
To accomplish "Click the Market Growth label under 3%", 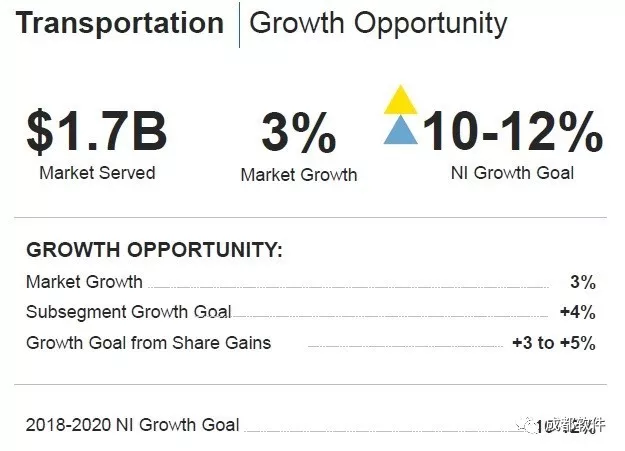I will pos(299,175).
